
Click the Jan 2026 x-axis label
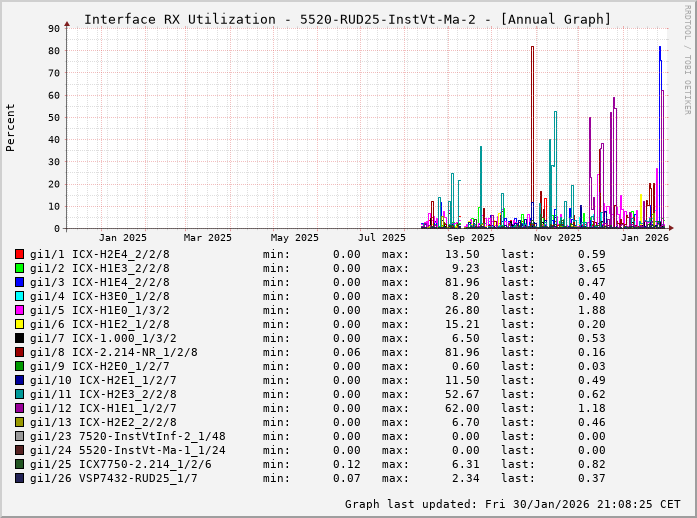(x=645, y=237)
